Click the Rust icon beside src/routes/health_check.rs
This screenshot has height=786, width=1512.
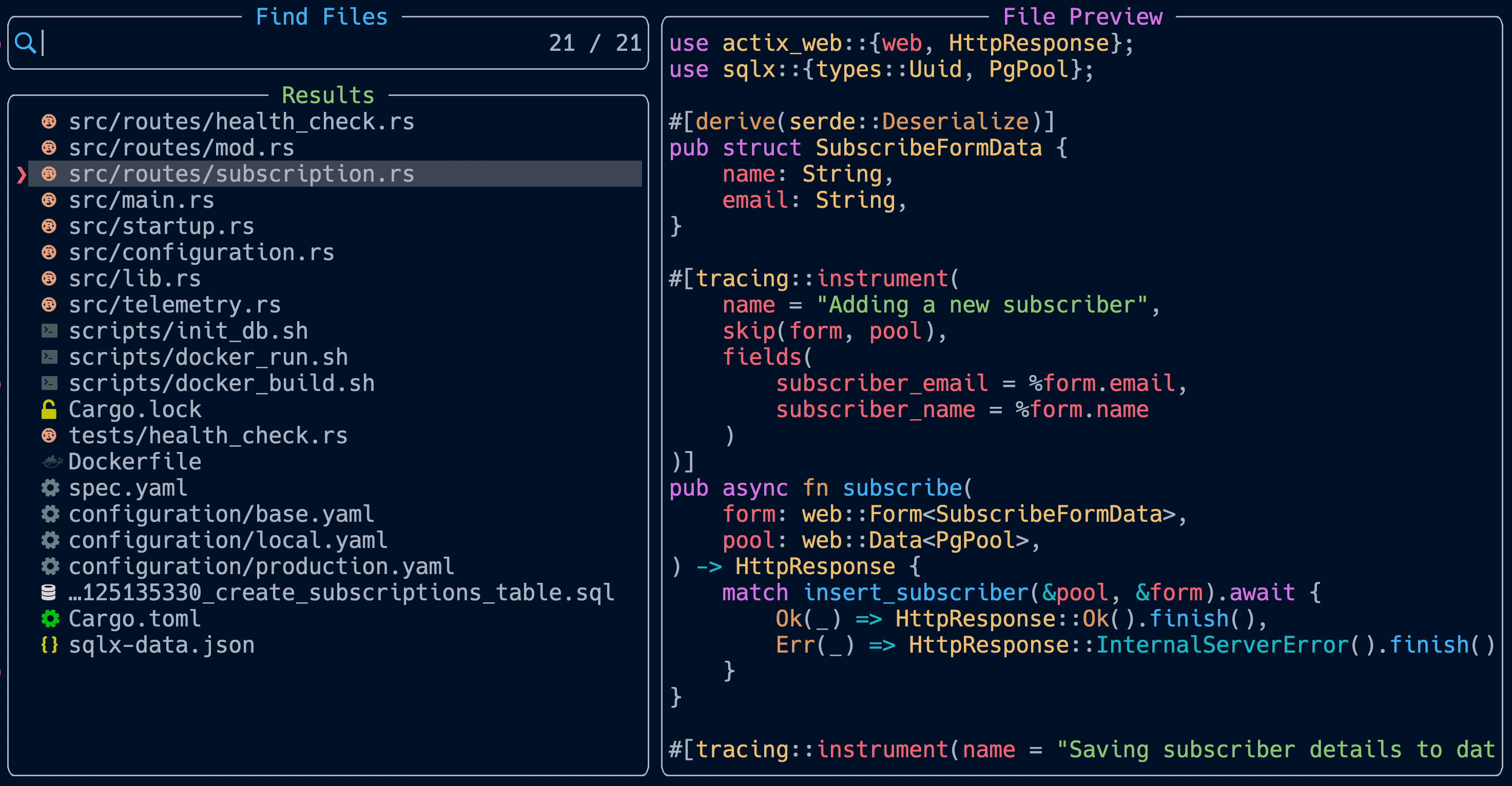[49, 122]
